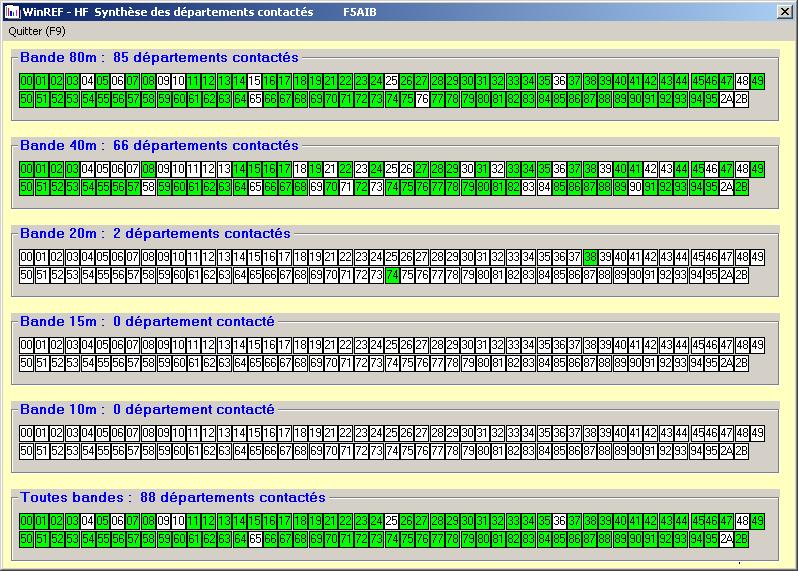Click department 44 cell in Bande 10m
The width and height of the screenshot is (798, 571).
(681, 433)
